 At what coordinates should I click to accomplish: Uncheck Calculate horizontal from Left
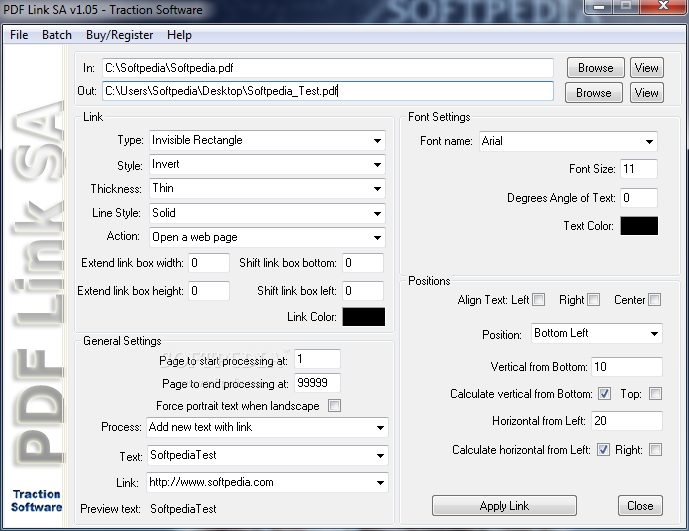603,450
